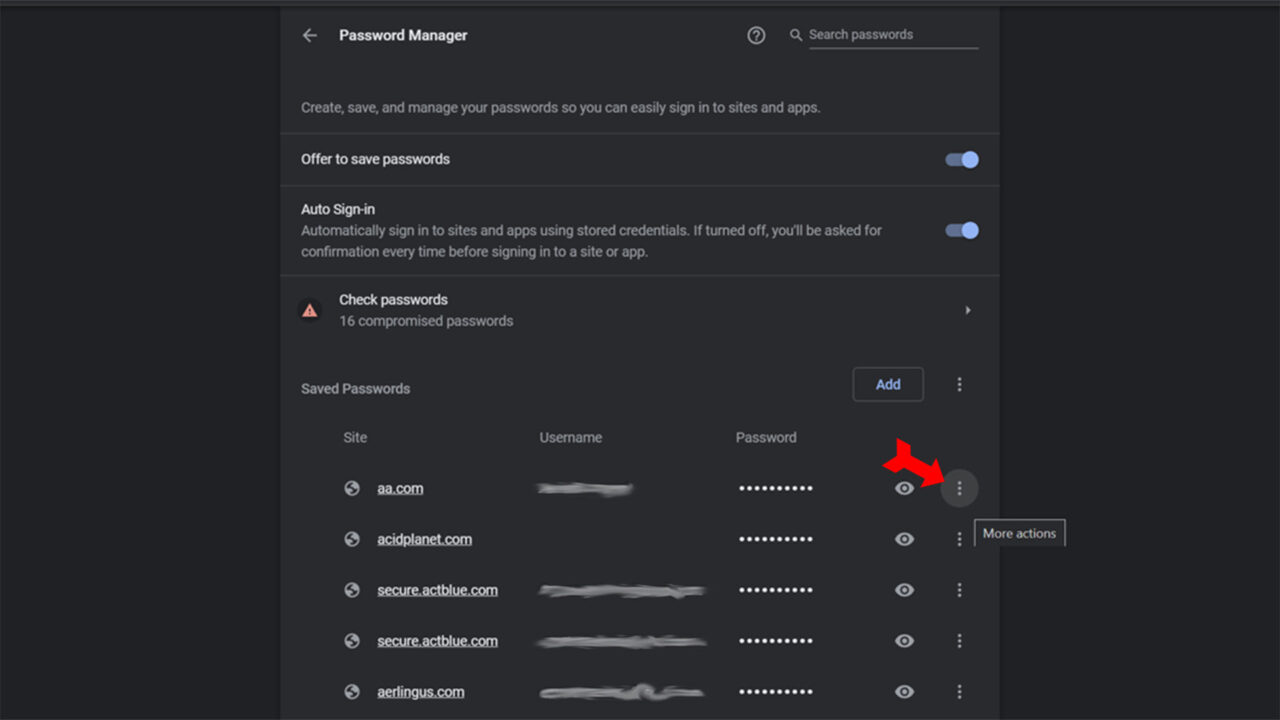The width and height of the screenshot is (1280, 720).
Task: Open More actions for aa.com password
Action: pyautogui.click(x=959, y=488)
